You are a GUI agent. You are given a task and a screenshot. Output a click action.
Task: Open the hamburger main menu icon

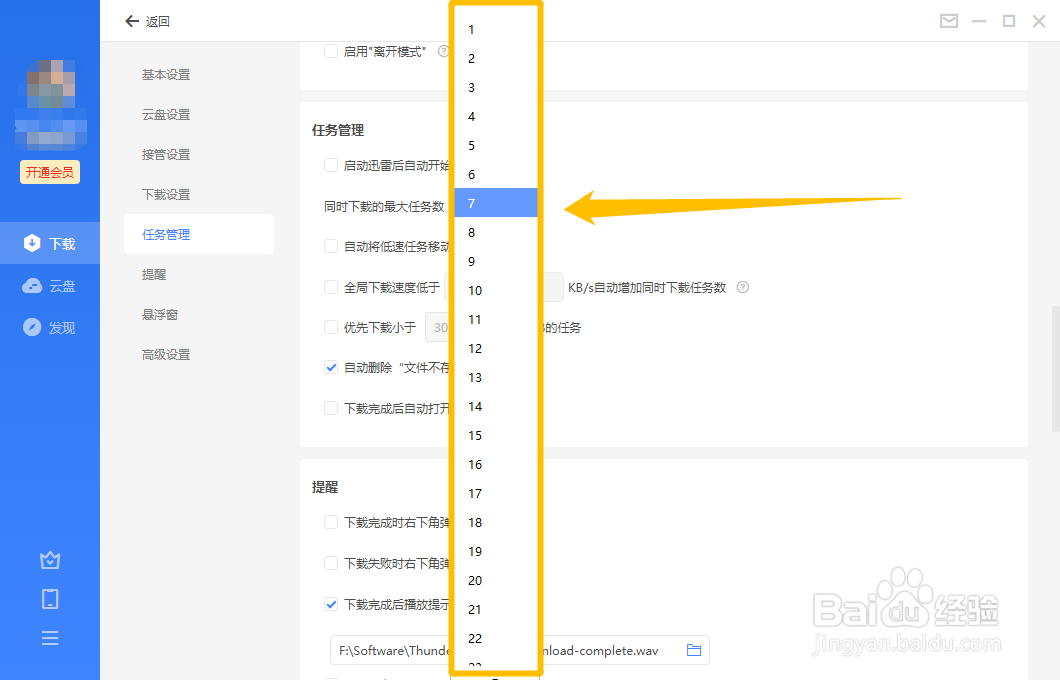click(50, 638)
